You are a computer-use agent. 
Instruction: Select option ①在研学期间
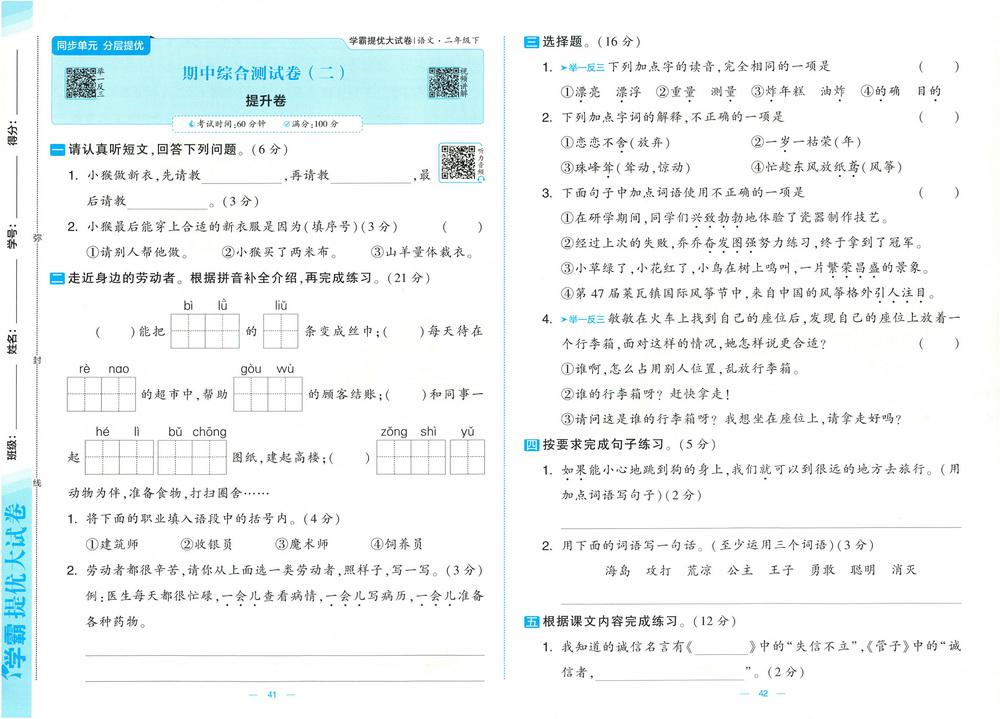point(724,218)
